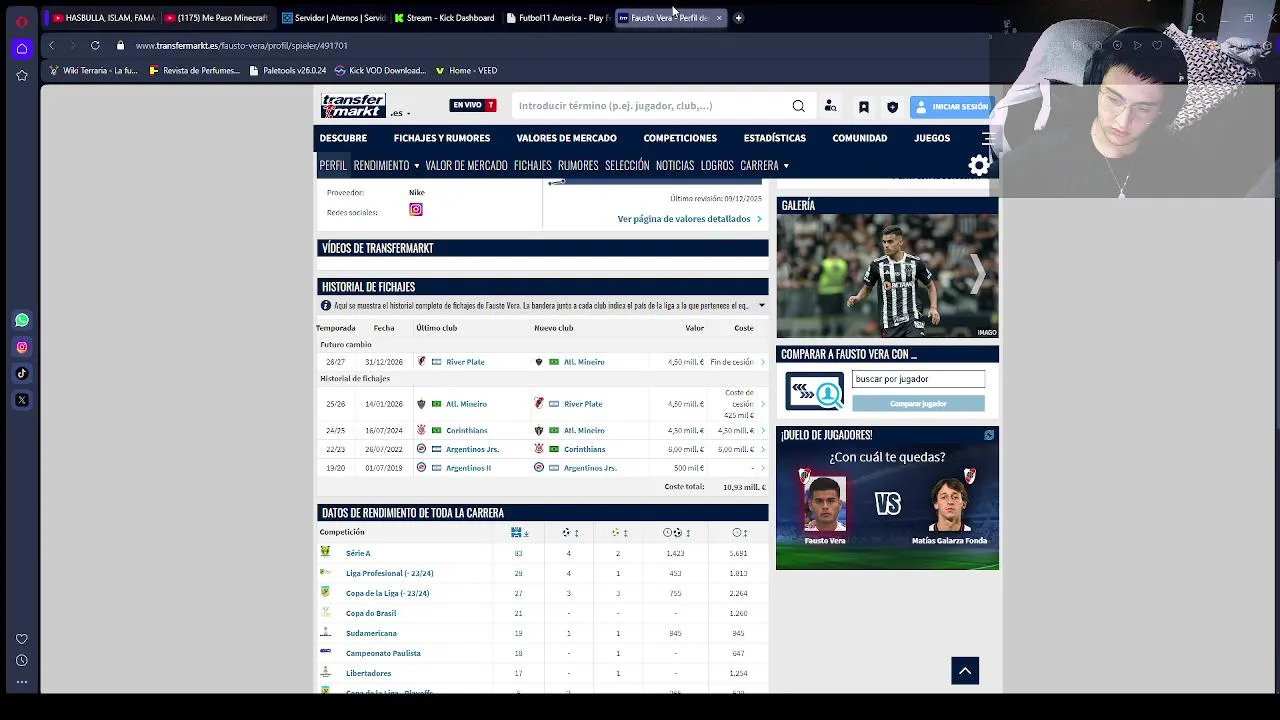1280x720 pixels.
Task: Open a new browser tab with plus
Action: [738, 18]
